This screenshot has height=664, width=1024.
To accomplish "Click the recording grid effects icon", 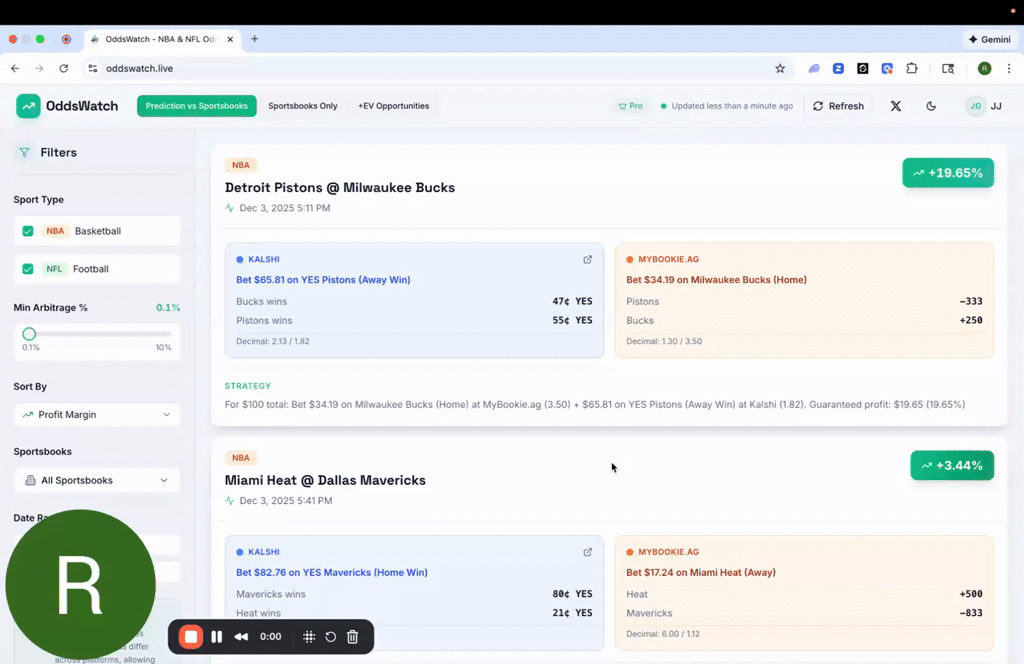I will (309, 637).
